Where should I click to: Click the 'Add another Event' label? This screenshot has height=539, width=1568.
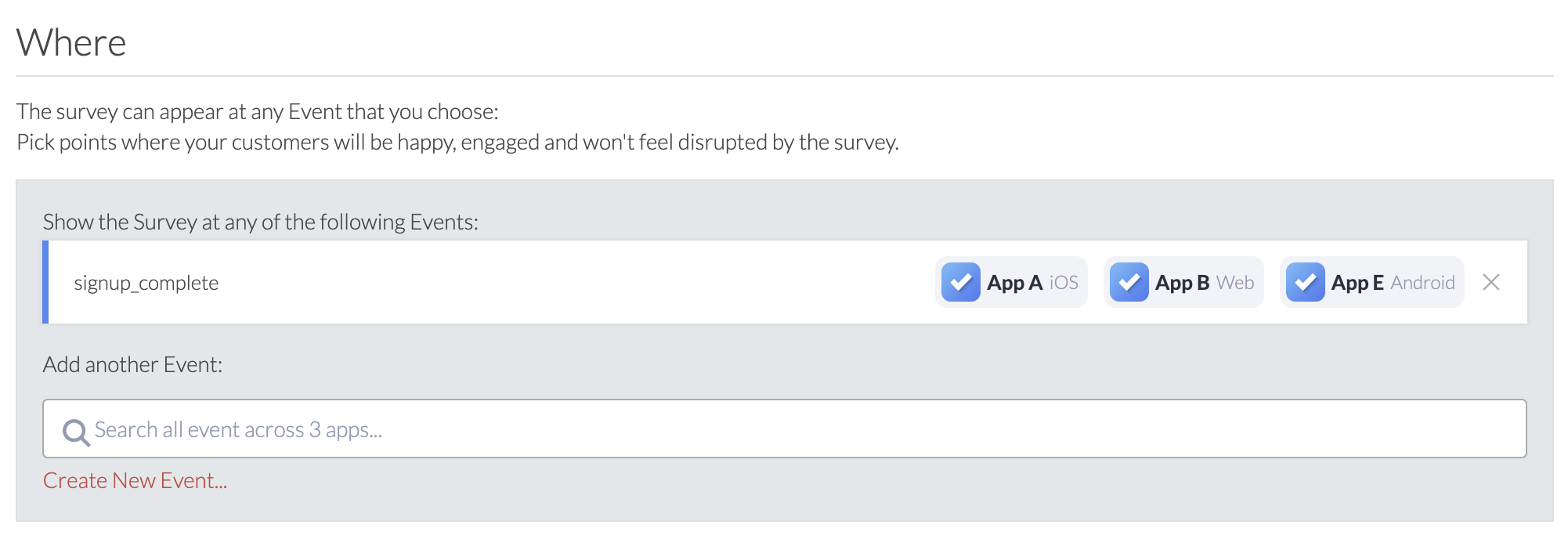coord(132,365)
